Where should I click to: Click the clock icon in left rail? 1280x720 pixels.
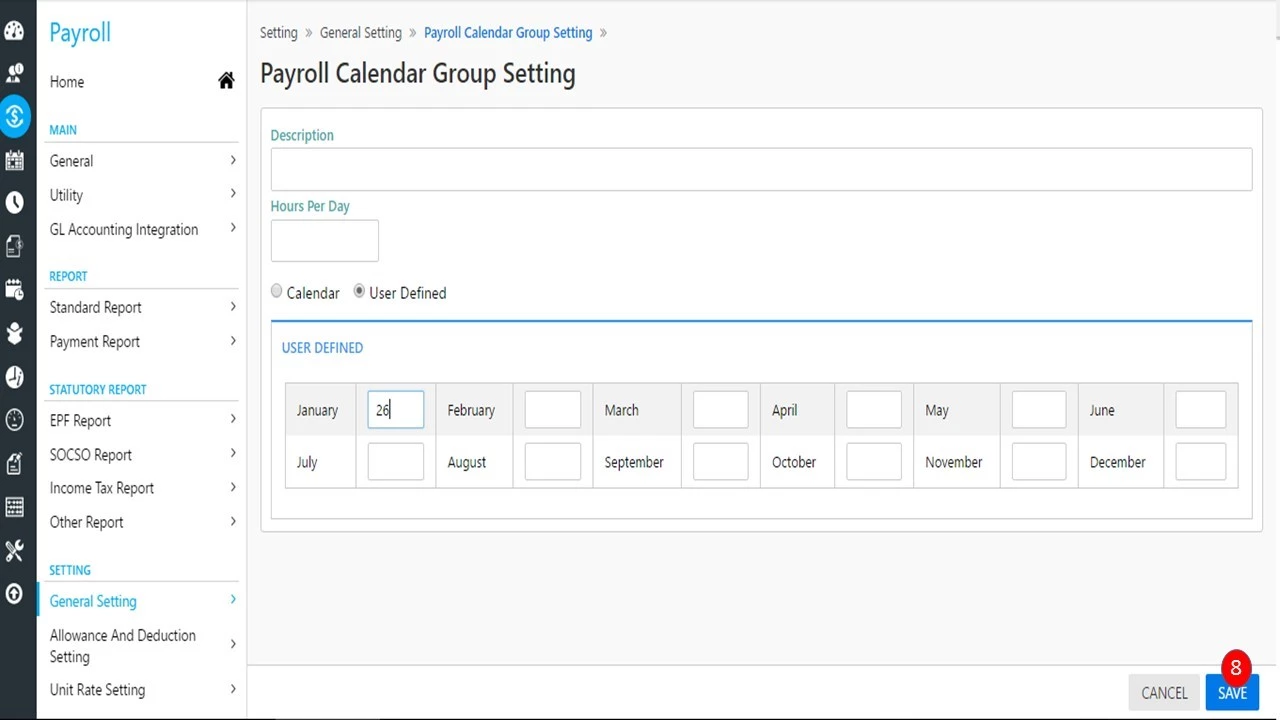pyautogui.click(x=15, y=203)
